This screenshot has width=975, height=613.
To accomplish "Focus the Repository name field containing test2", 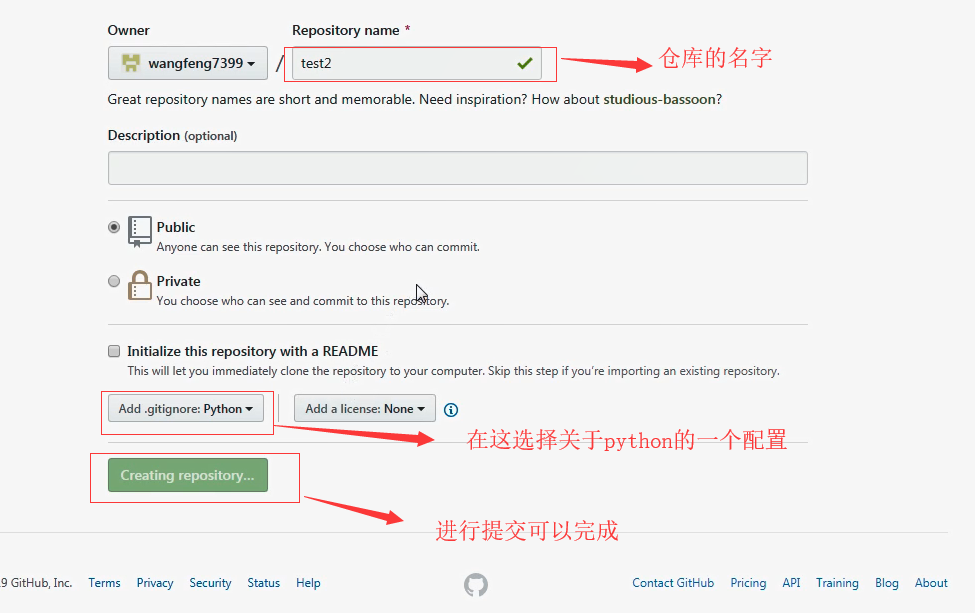I will pyautogui.click(x=417, y=63).
